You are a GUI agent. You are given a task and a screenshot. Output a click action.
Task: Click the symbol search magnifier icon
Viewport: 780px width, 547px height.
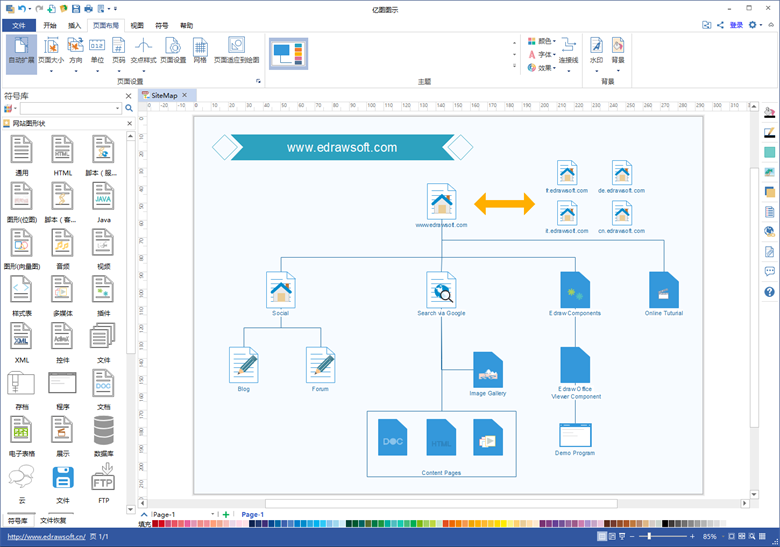[x=129, y=108]
